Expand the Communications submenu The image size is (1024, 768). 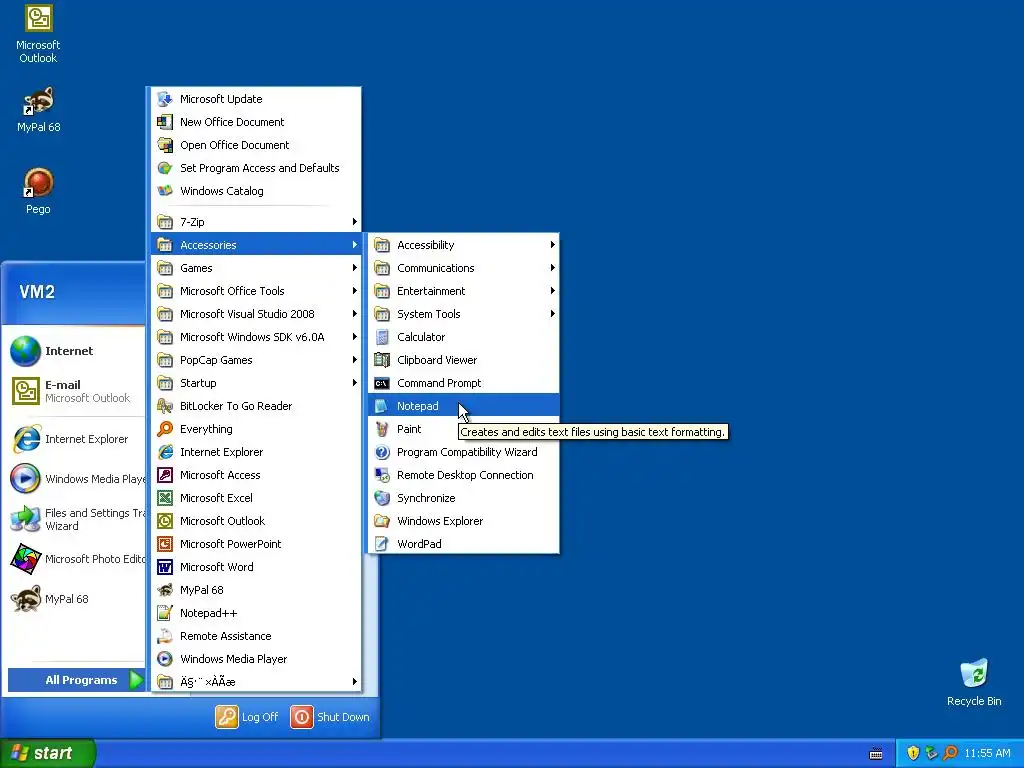point(464,268)
